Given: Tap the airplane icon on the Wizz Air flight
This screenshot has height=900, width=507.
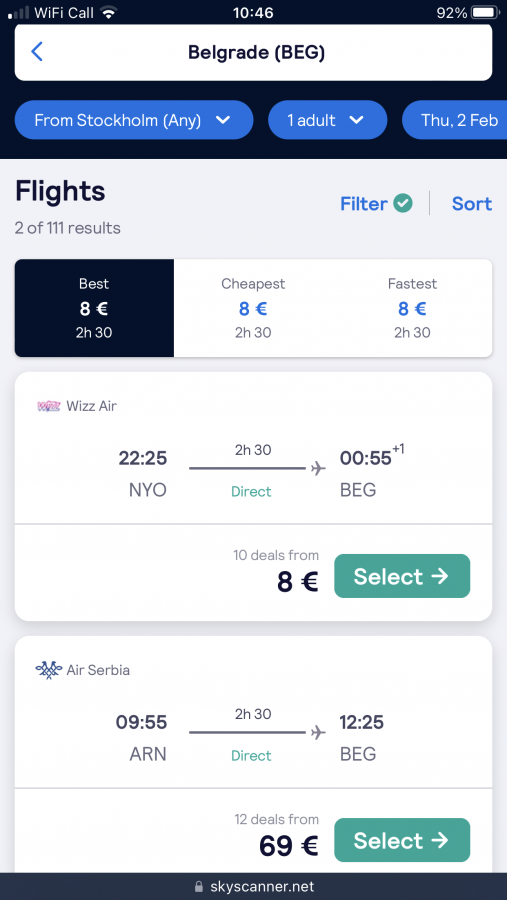Looking at the screenshot, I should [318, 469].
